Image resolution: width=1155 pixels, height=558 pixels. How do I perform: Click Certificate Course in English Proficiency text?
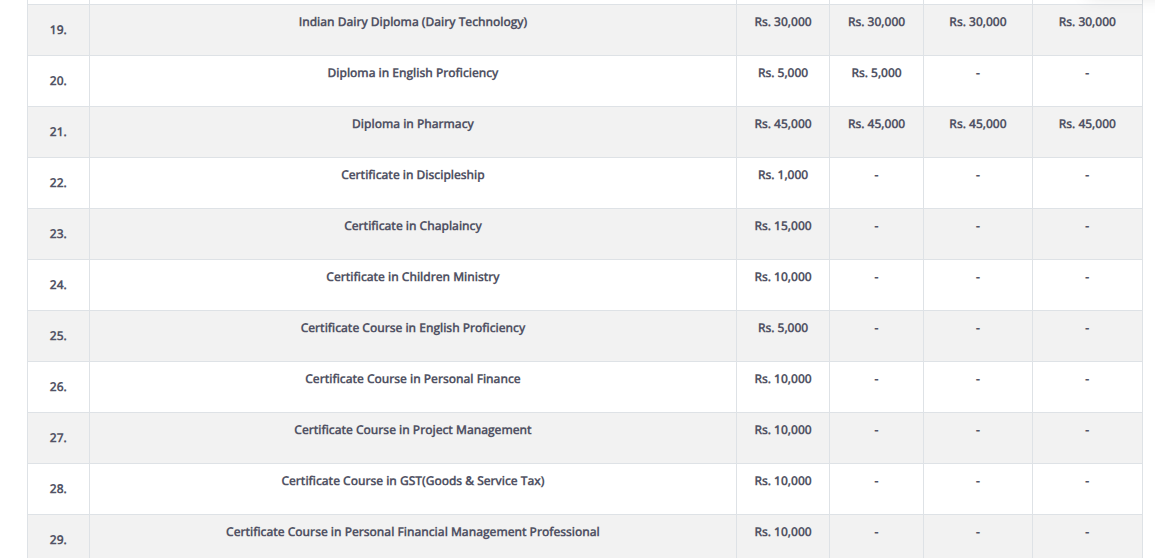pos(412,328)
